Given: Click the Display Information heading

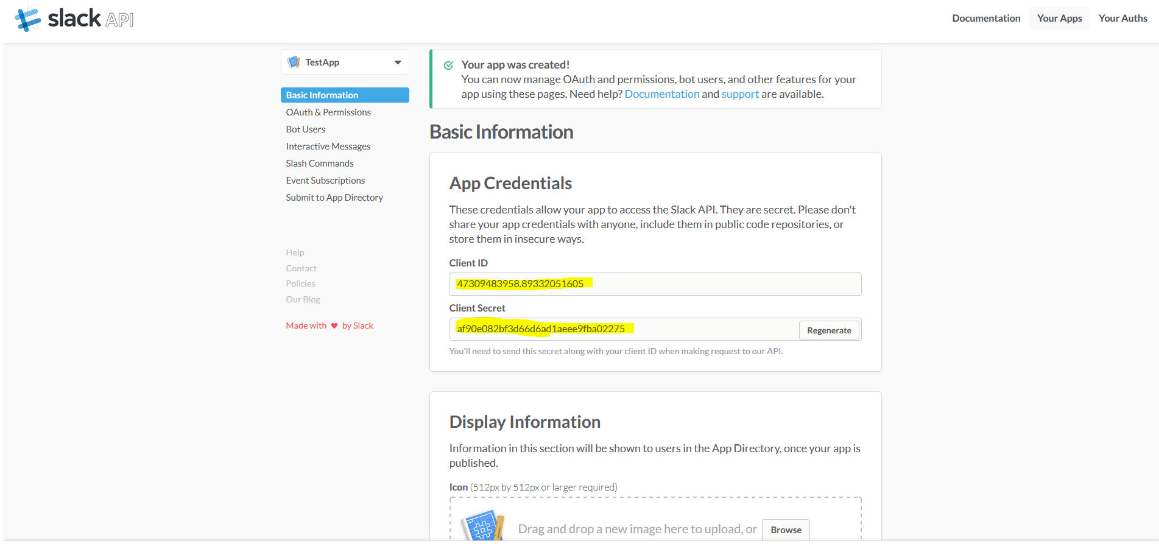Looking at the screenshot, I should click(525, 422).
